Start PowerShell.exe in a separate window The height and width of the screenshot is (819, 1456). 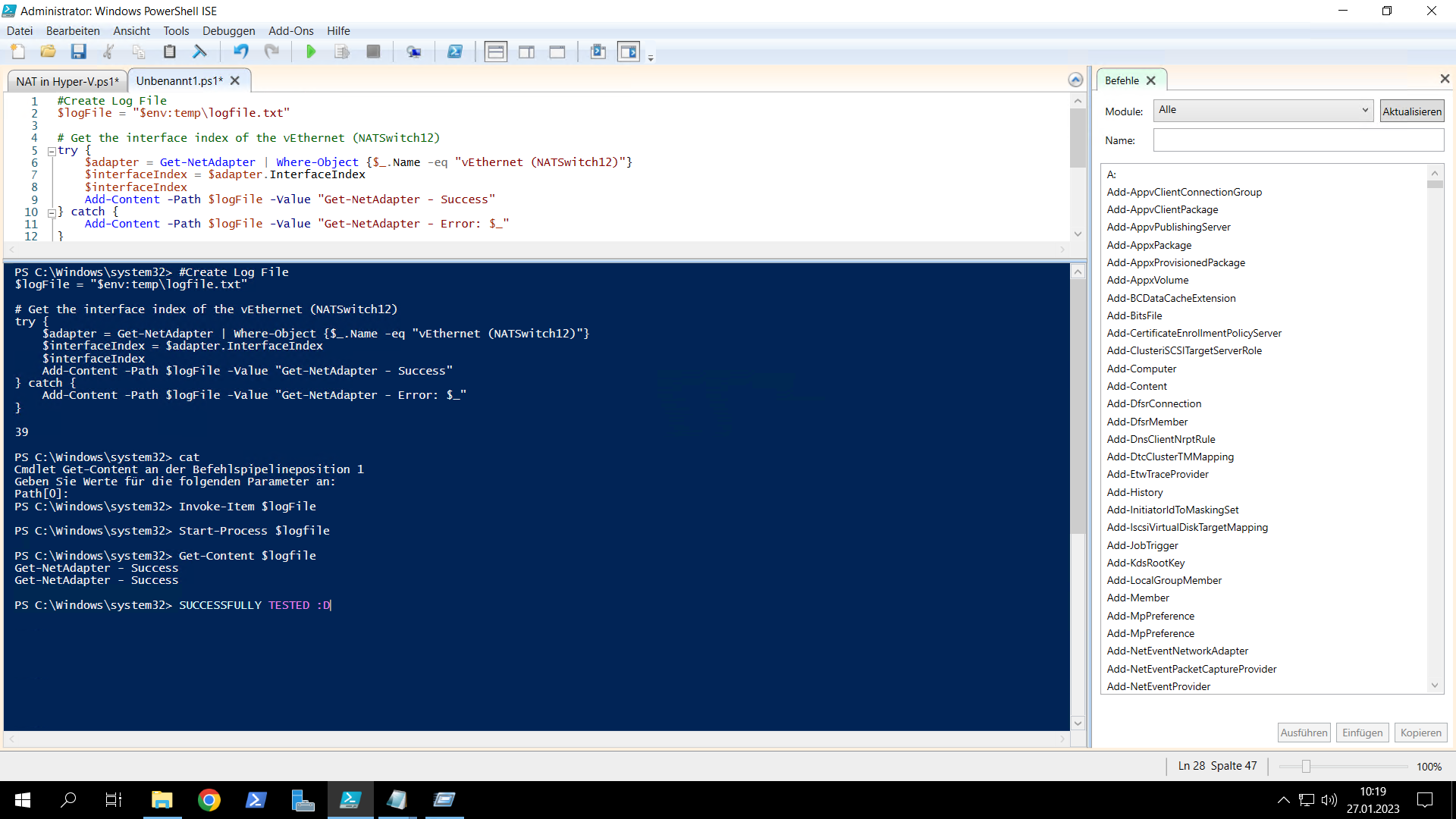click(454, 52)
